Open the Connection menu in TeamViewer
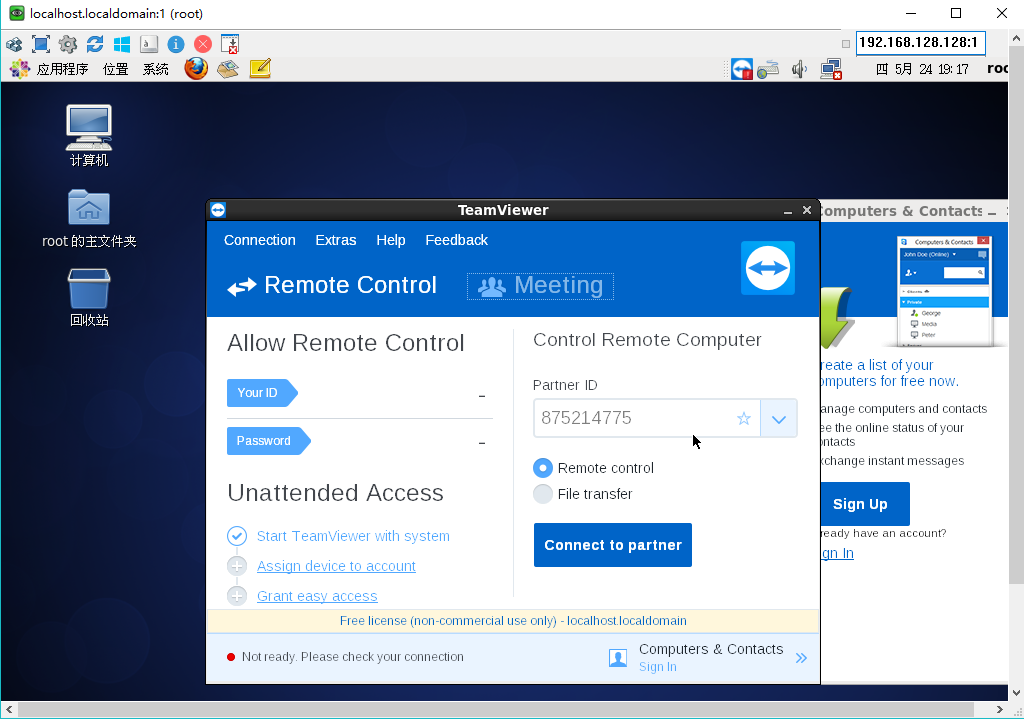The width and height of the screenshot is (1024, 719). tap(260, 240)
